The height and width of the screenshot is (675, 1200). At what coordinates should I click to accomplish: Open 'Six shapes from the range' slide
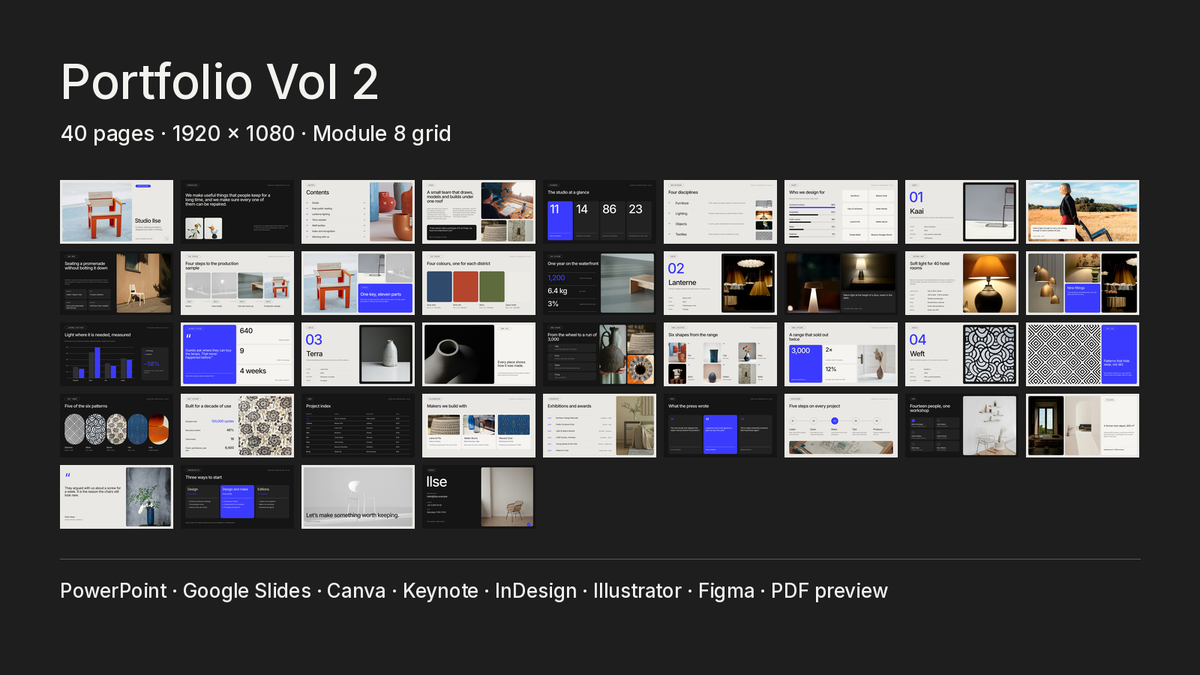pyautogui.click(x=721, y=354)
